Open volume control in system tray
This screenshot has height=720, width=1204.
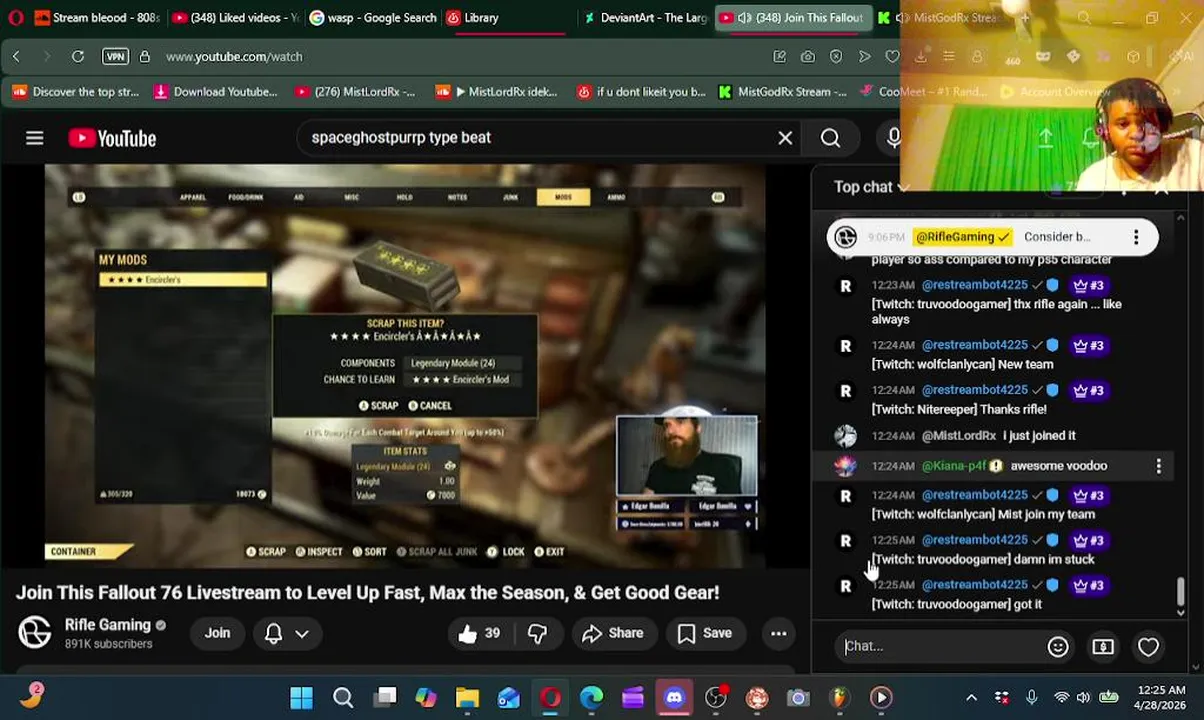pos(1083,698)
